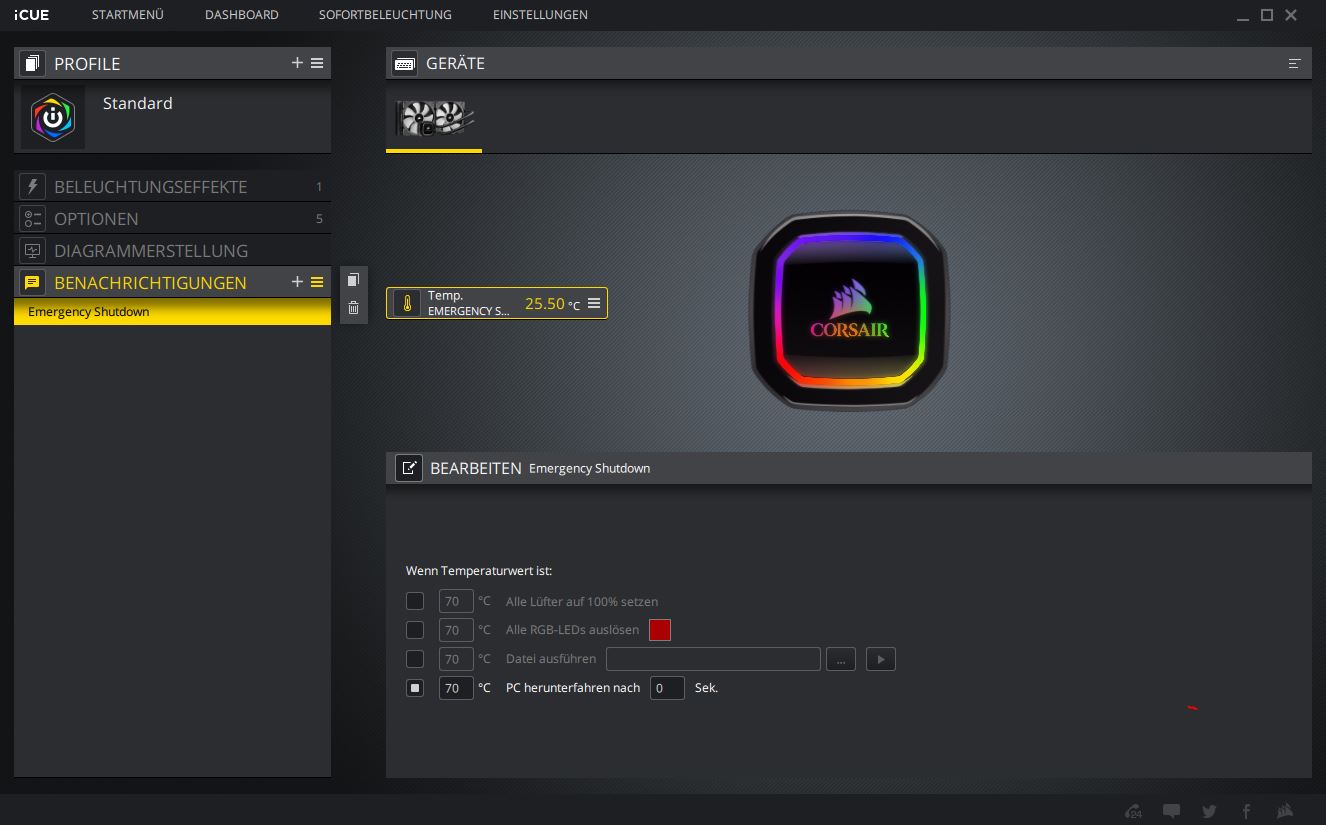Add a new notification in Benachrichtigungen
The height and width of the screenshot is (825, 1326).
[x=297, y=282]
